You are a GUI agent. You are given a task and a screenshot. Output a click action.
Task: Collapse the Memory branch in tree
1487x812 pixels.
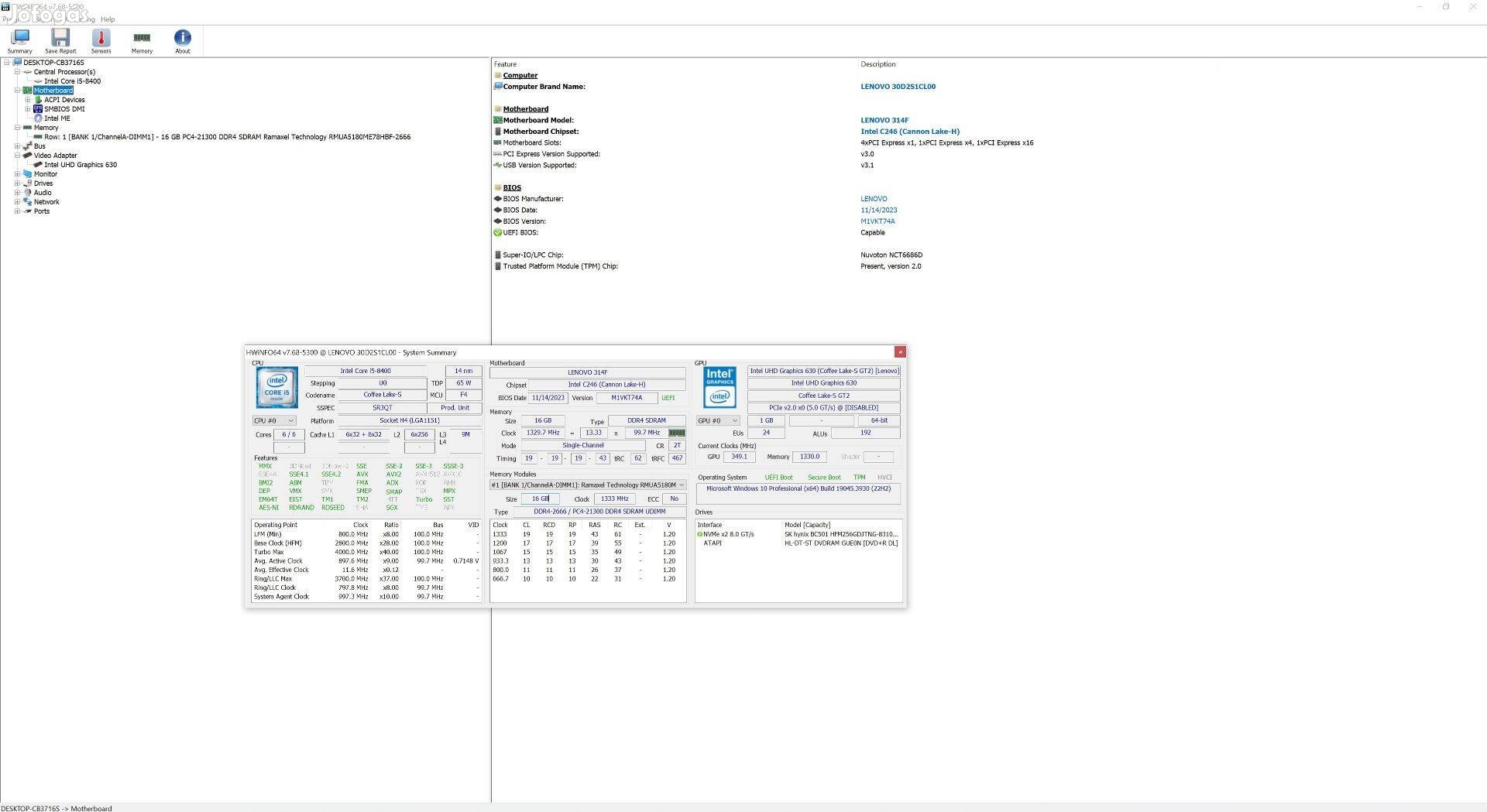[x=17, y=128]
